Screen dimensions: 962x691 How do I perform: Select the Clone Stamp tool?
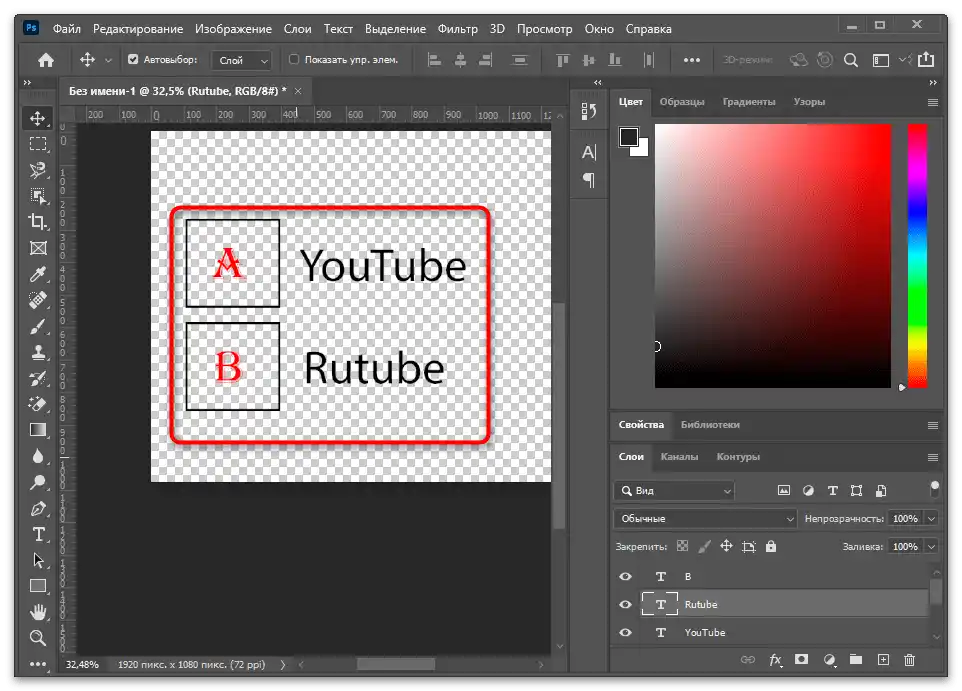pos(38,352)
